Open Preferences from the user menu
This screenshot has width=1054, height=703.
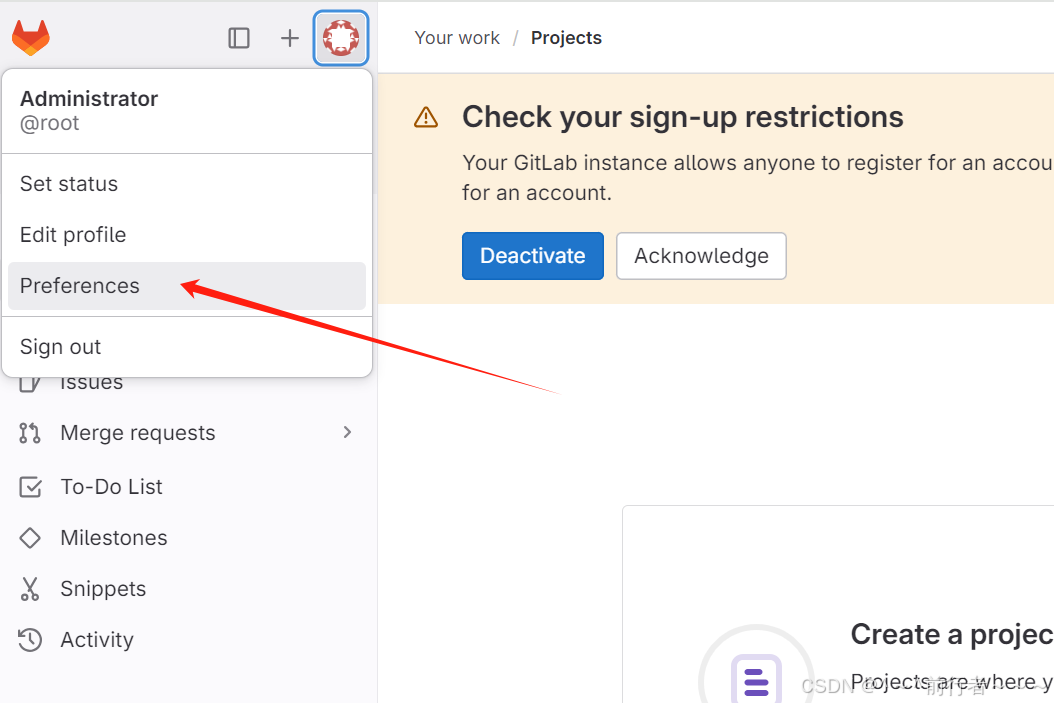tap(187, 286)
